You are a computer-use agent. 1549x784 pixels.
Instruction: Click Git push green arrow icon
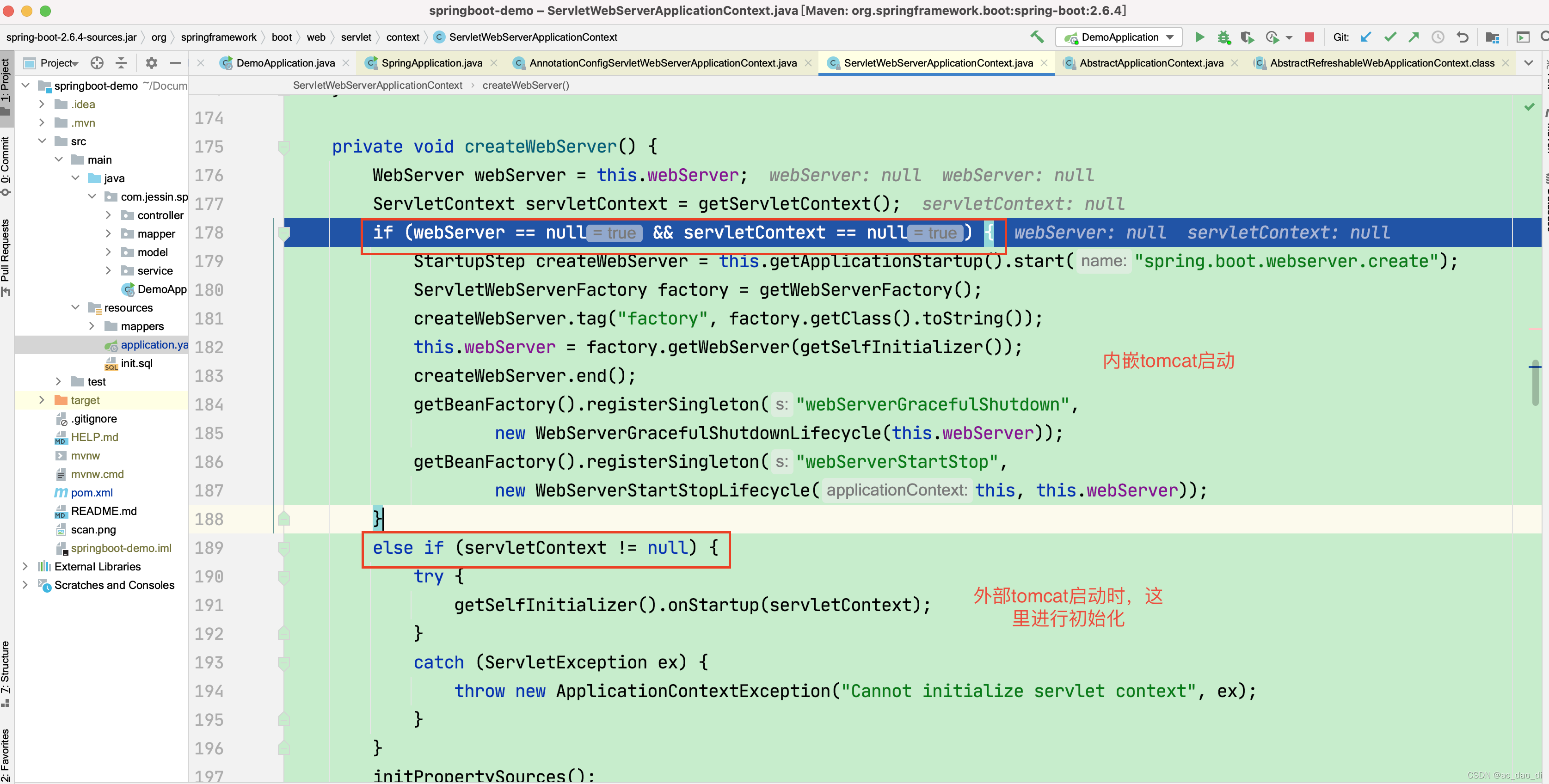click(x=1414, y=37)
